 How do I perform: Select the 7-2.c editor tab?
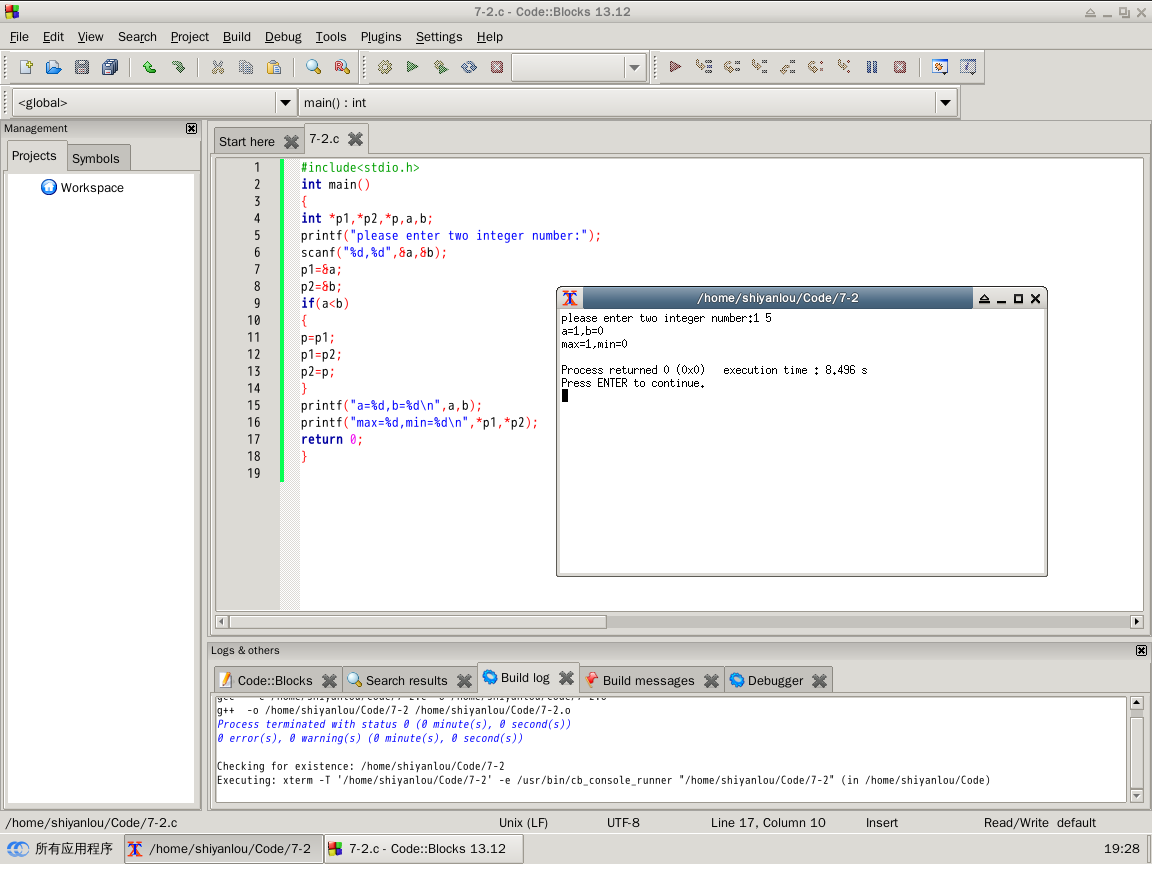point(324,139)
